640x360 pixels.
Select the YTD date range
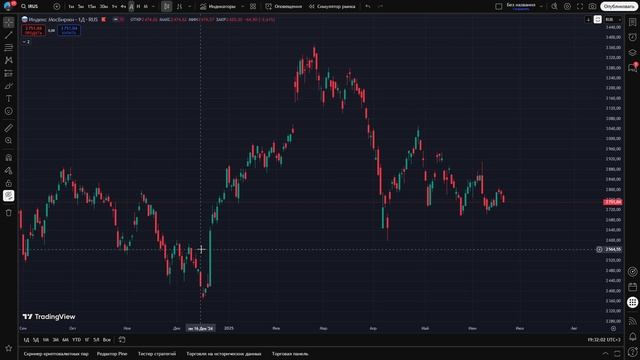[x=76, y=340]
